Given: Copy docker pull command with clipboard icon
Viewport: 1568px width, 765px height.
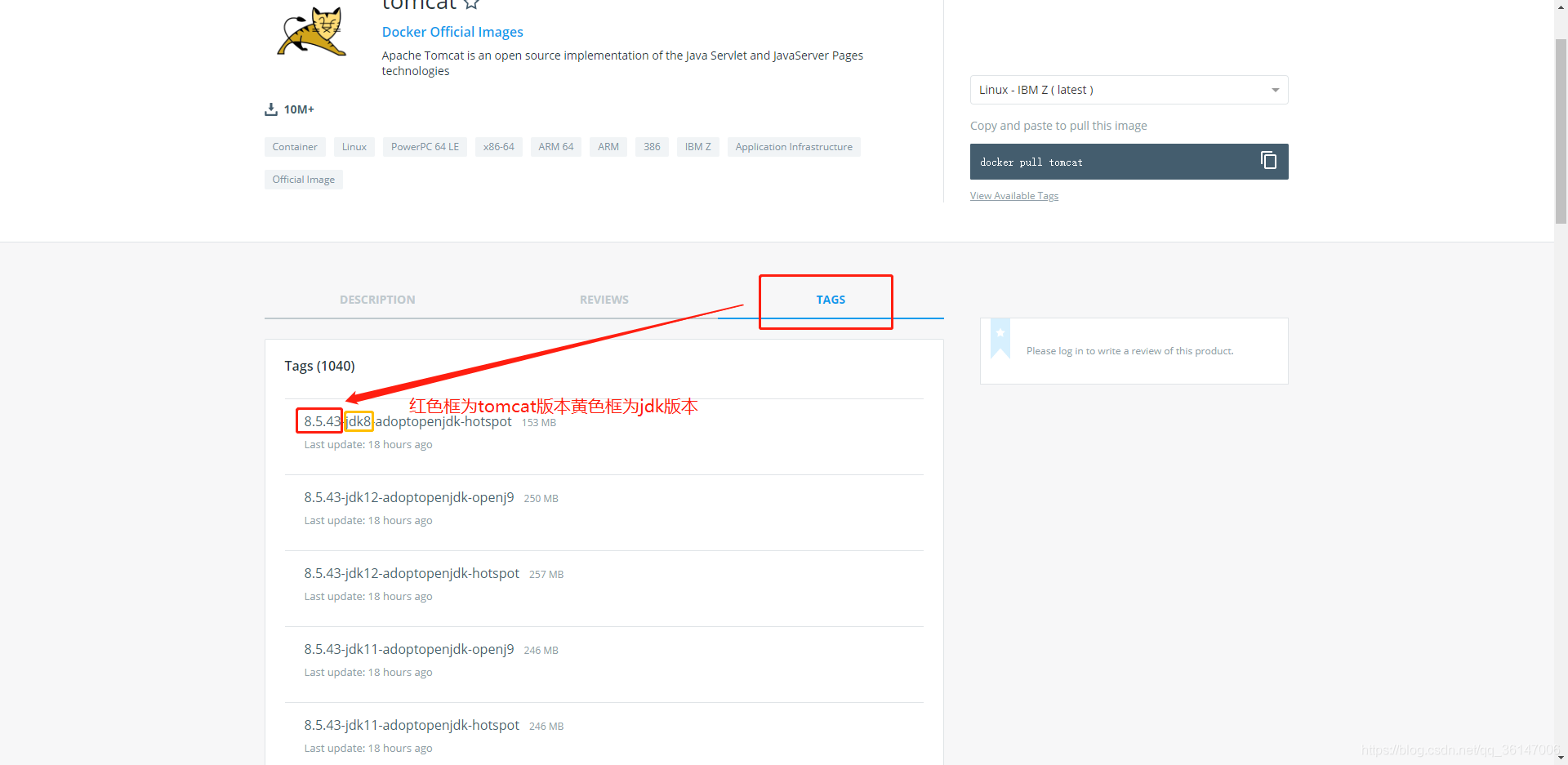Looking at the screenshot, I should click(1268, 161).
